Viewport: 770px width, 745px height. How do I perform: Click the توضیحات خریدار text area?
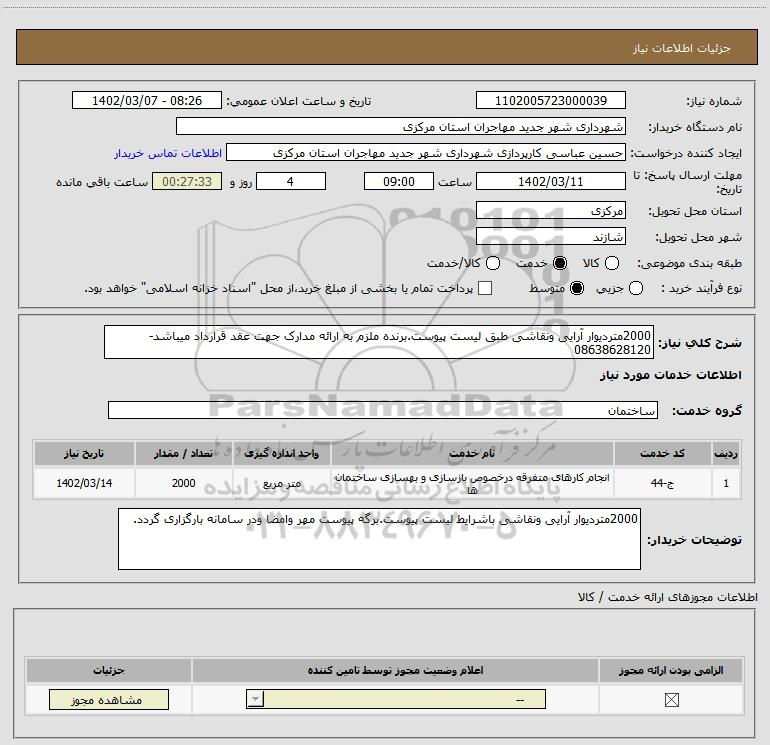coord(379,539)
